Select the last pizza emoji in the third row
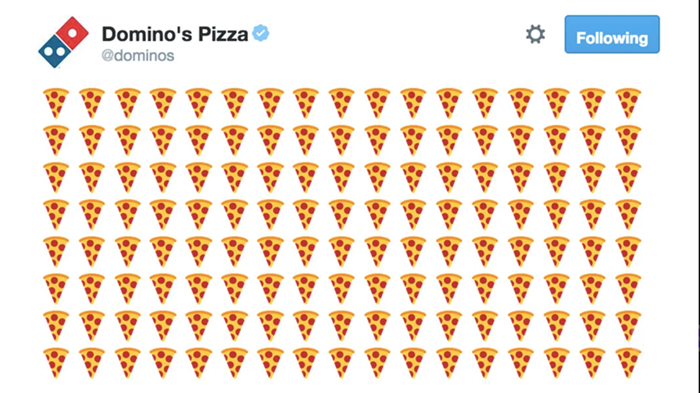Image resolution: width=700 pixels, height=393 pixels. pos(628,177)
